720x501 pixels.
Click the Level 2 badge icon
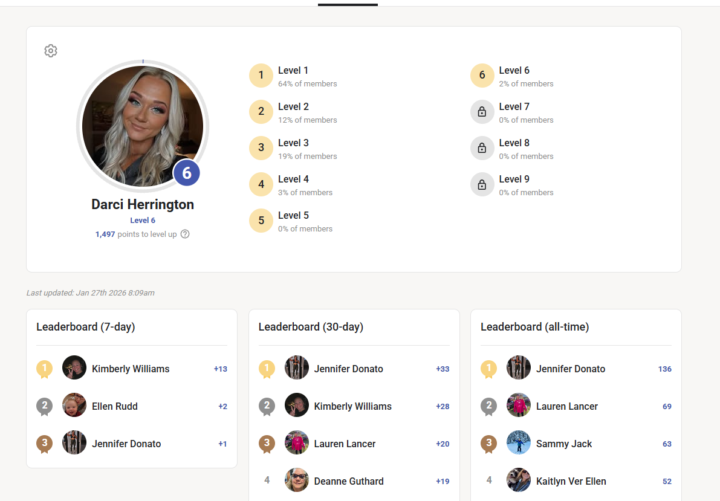point(261,112)
